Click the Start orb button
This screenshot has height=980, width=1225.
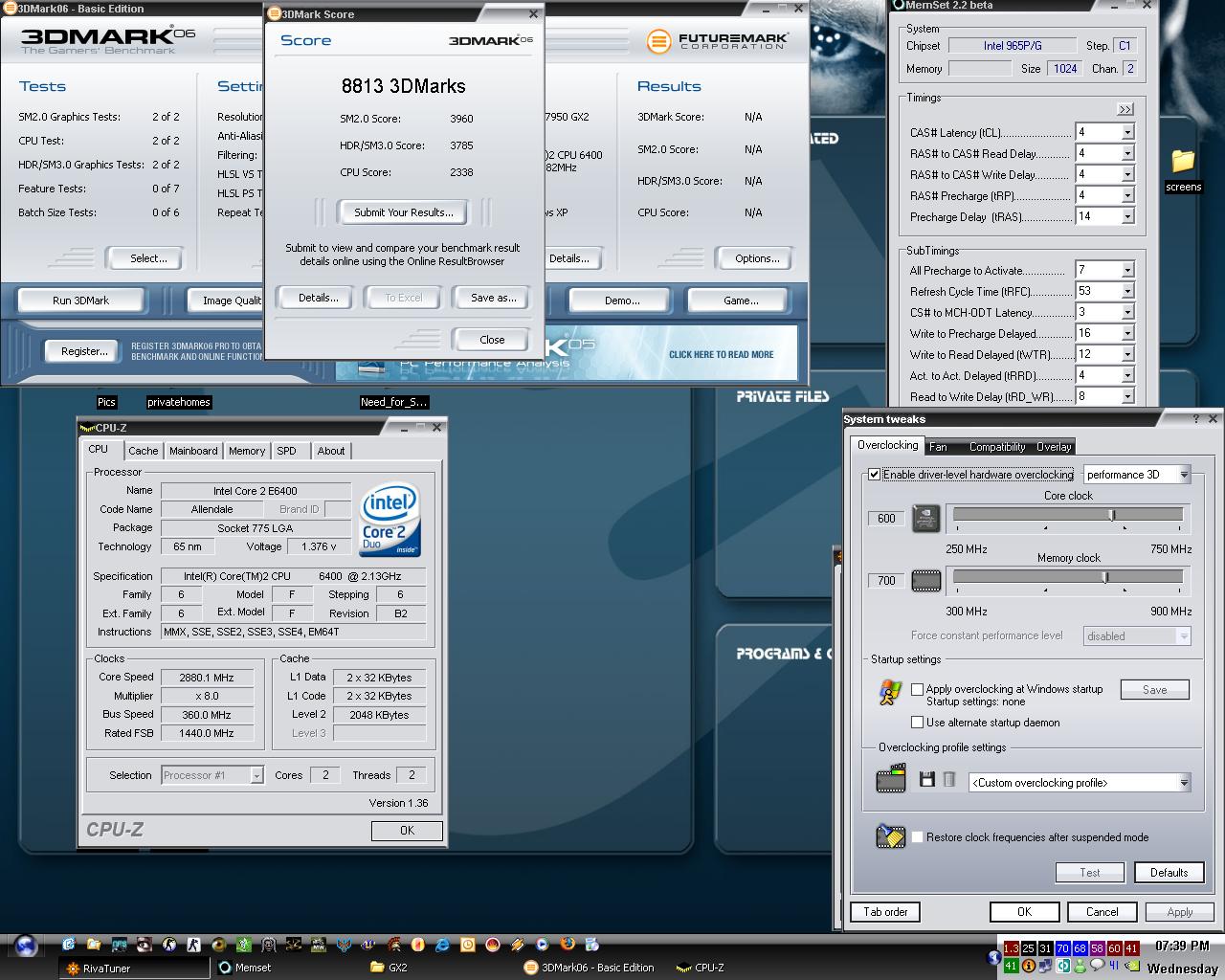pos(26,945)
